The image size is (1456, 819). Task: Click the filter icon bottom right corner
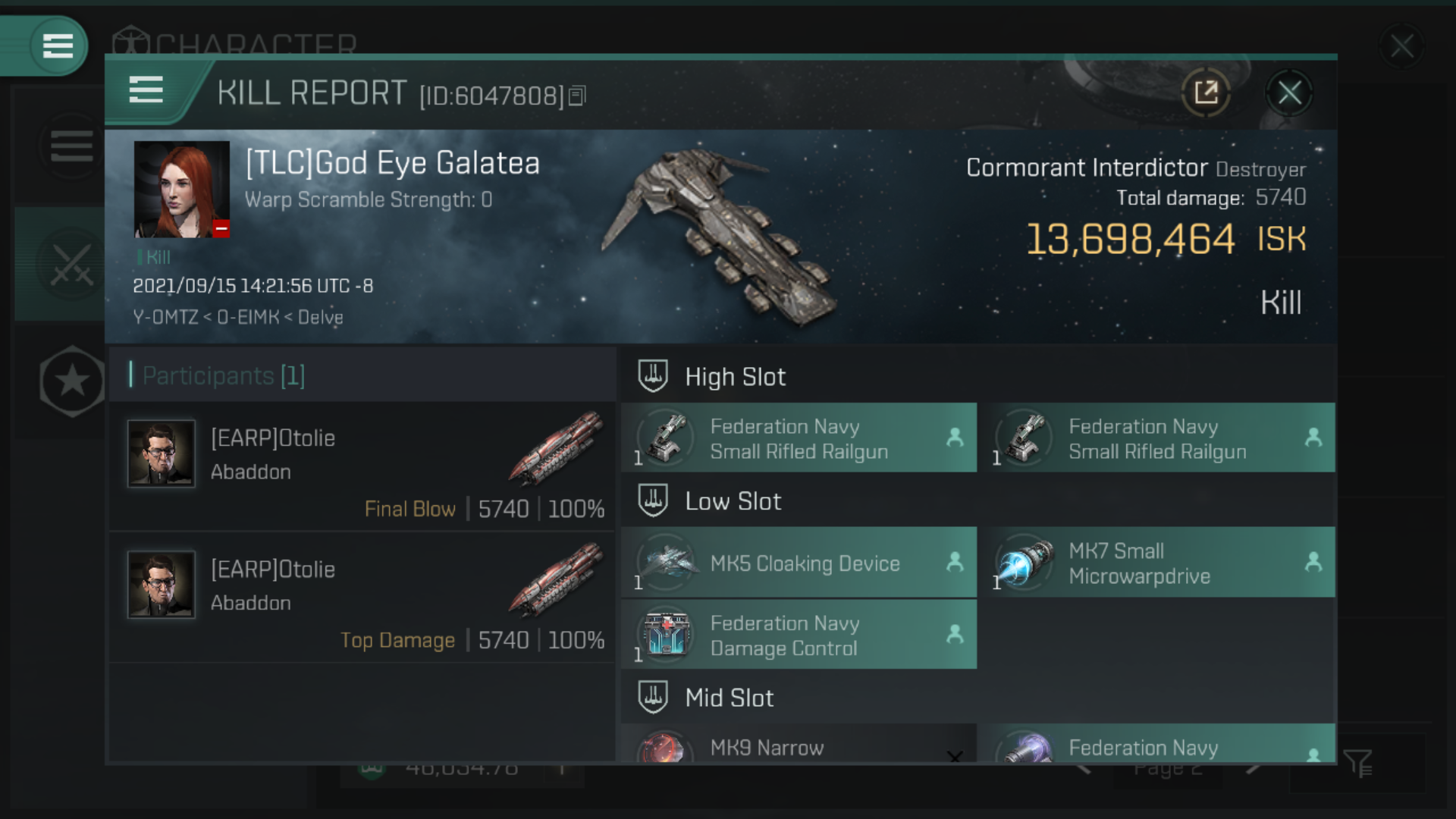pos(1358,764)
